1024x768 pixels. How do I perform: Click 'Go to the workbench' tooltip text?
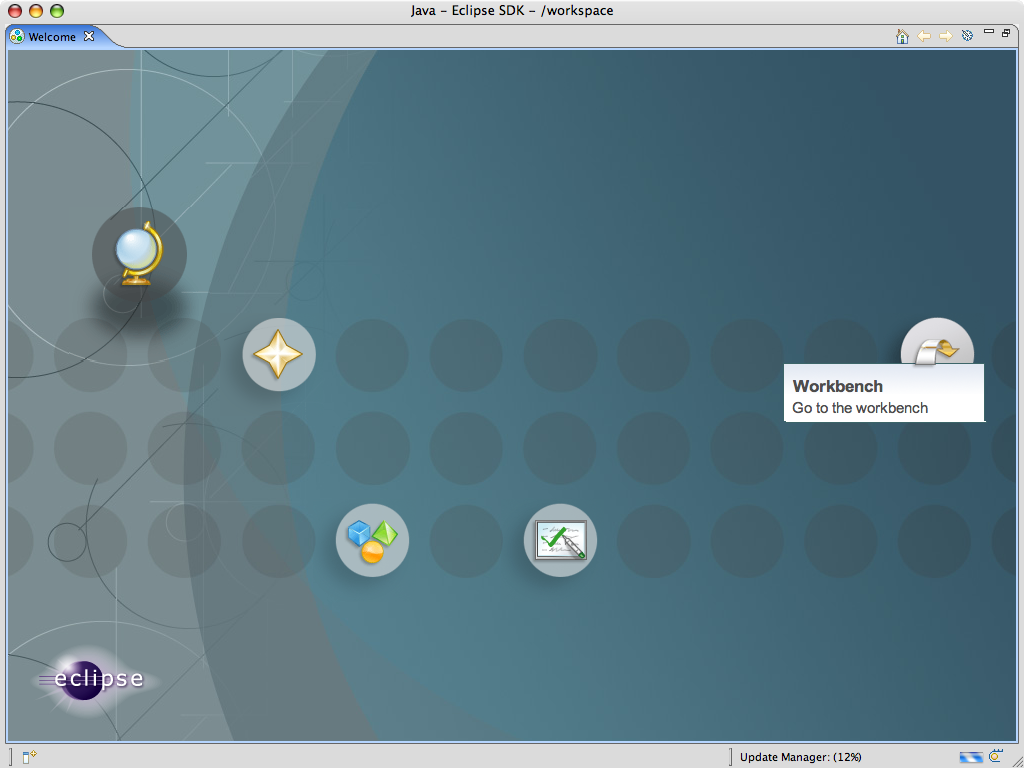859,408
